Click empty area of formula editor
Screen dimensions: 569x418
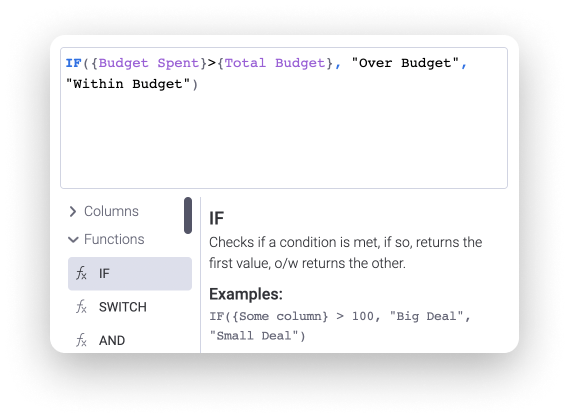click(284, 140)
